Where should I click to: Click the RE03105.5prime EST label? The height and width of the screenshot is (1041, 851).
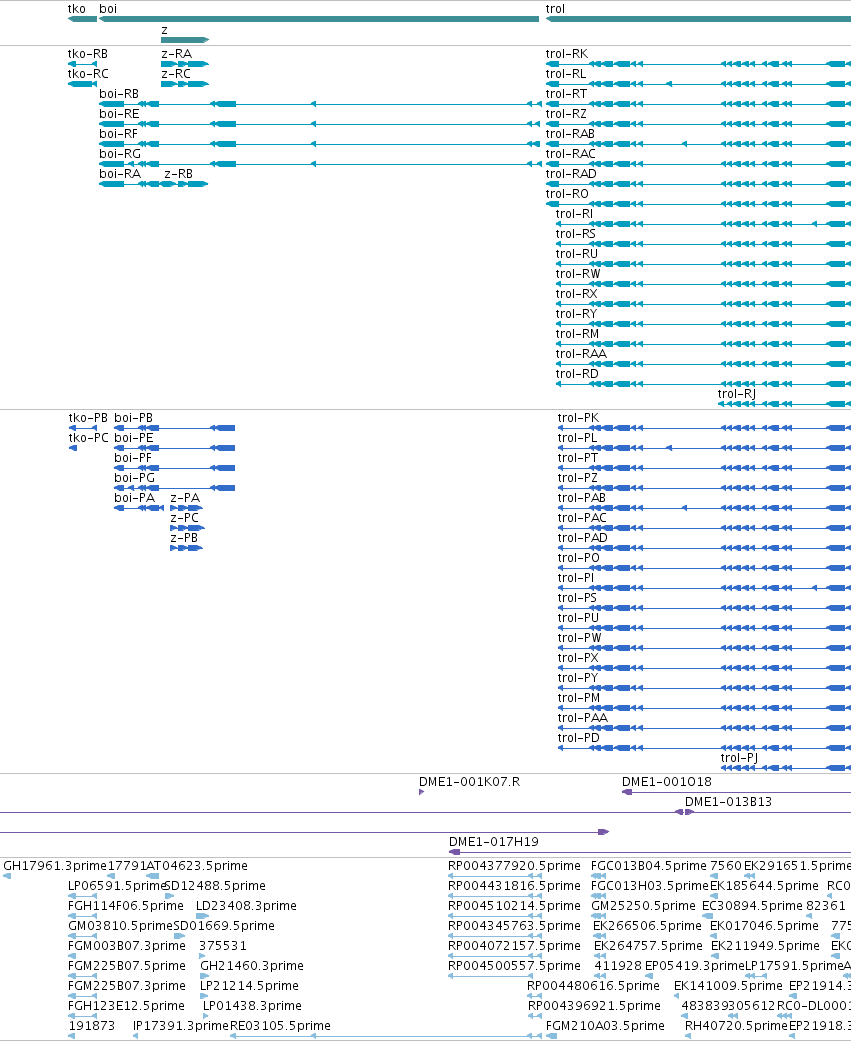(280, 1026)
